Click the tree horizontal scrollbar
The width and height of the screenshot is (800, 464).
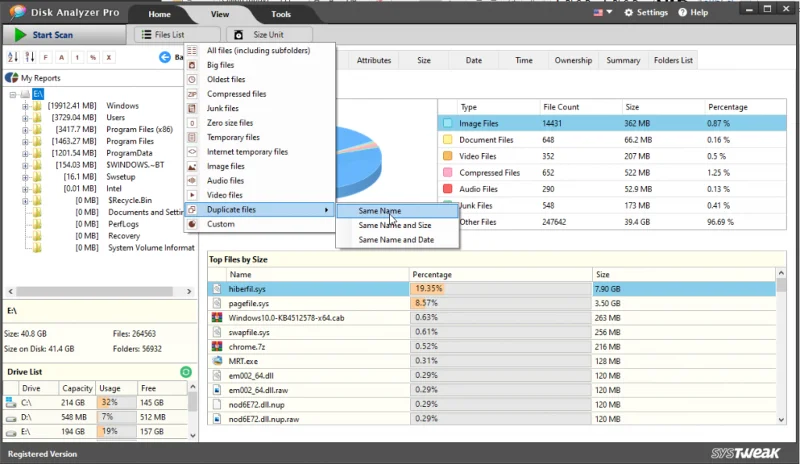(x=97, y=291)
